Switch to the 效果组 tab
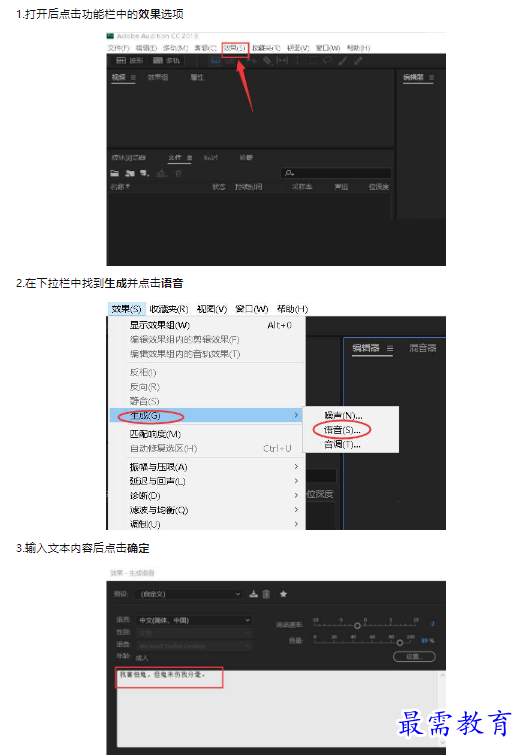 pyautogui.click(x=158, y=78)
